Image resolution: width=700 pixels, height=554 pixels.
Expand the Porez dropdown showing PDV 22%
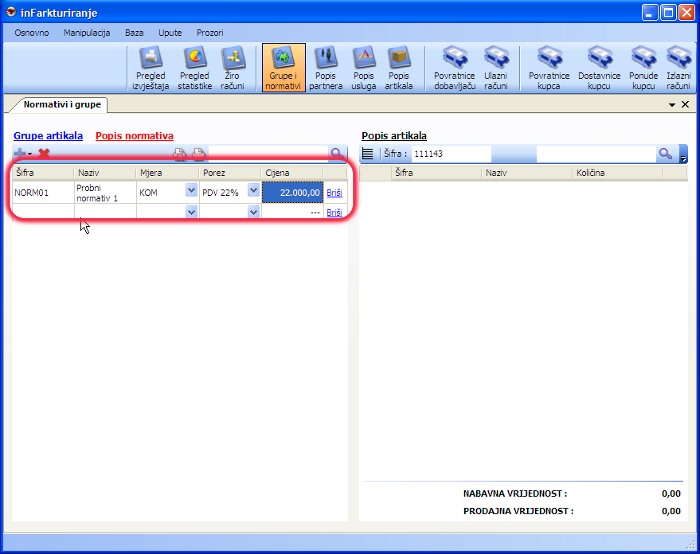254,191
